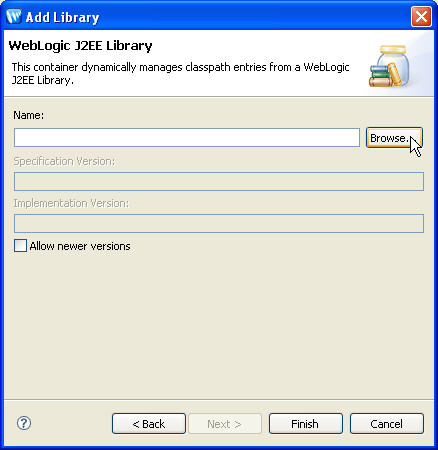Image resolution: width=438 pixels, height=450 pixels.
Task: Click the Name: label
Action: (29, 115)
